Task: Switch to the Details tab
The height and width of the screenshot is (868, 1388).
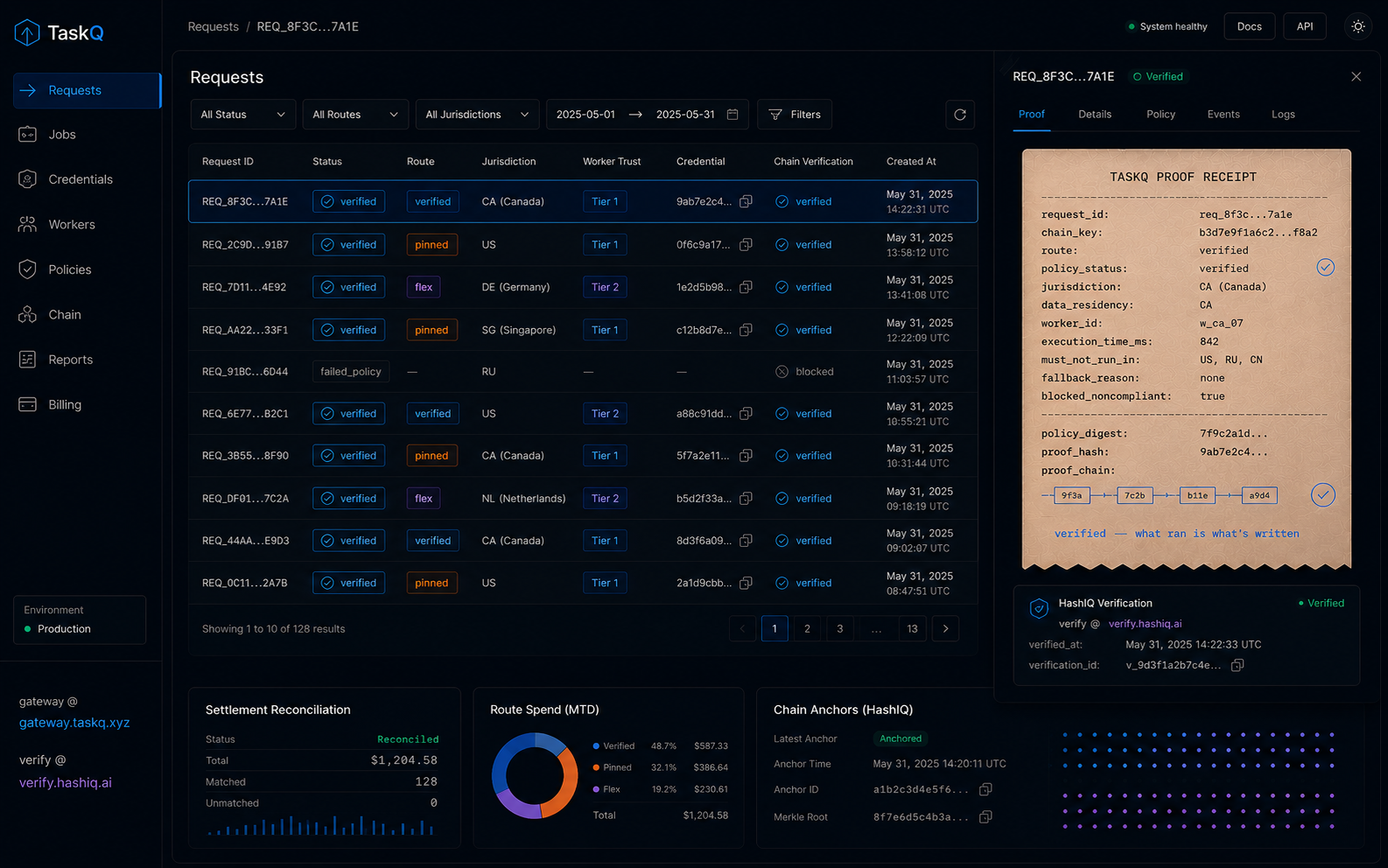Action: coord(1095,115)
